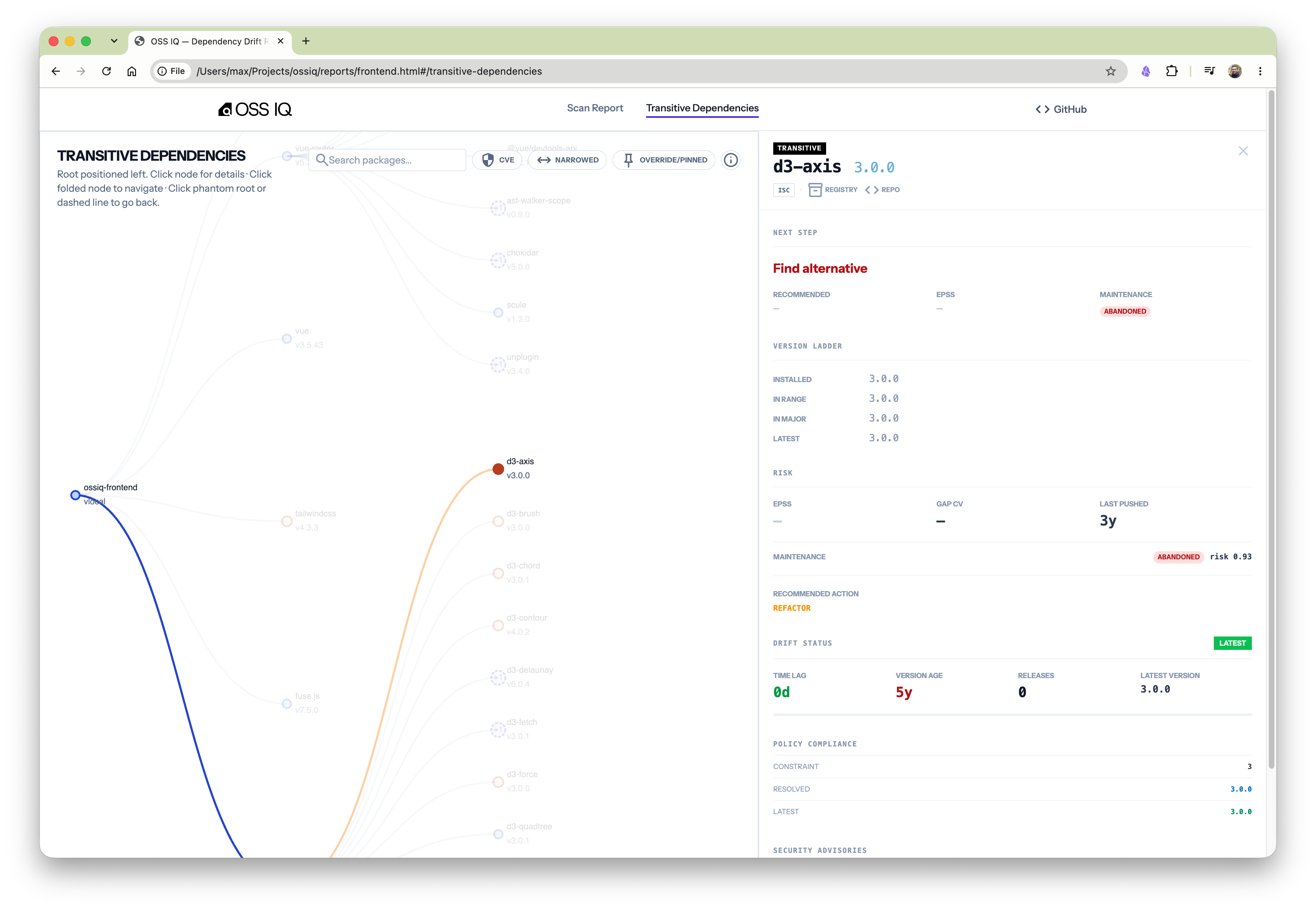Open the d3-axis REPO link
Screen dimensions: 1316x910
click(882, 190)
